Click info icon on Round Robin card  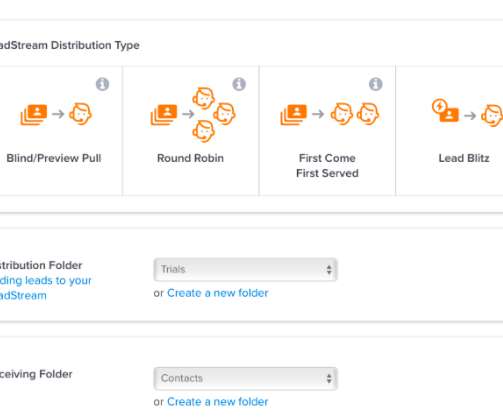tap(239, 84)
